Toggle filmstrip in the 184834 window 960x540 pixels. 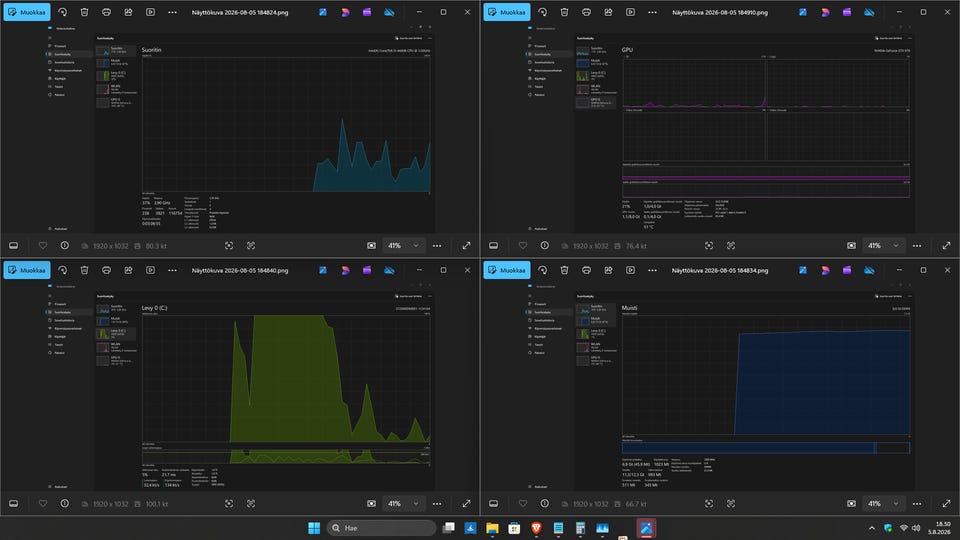(x=493, y=503)
